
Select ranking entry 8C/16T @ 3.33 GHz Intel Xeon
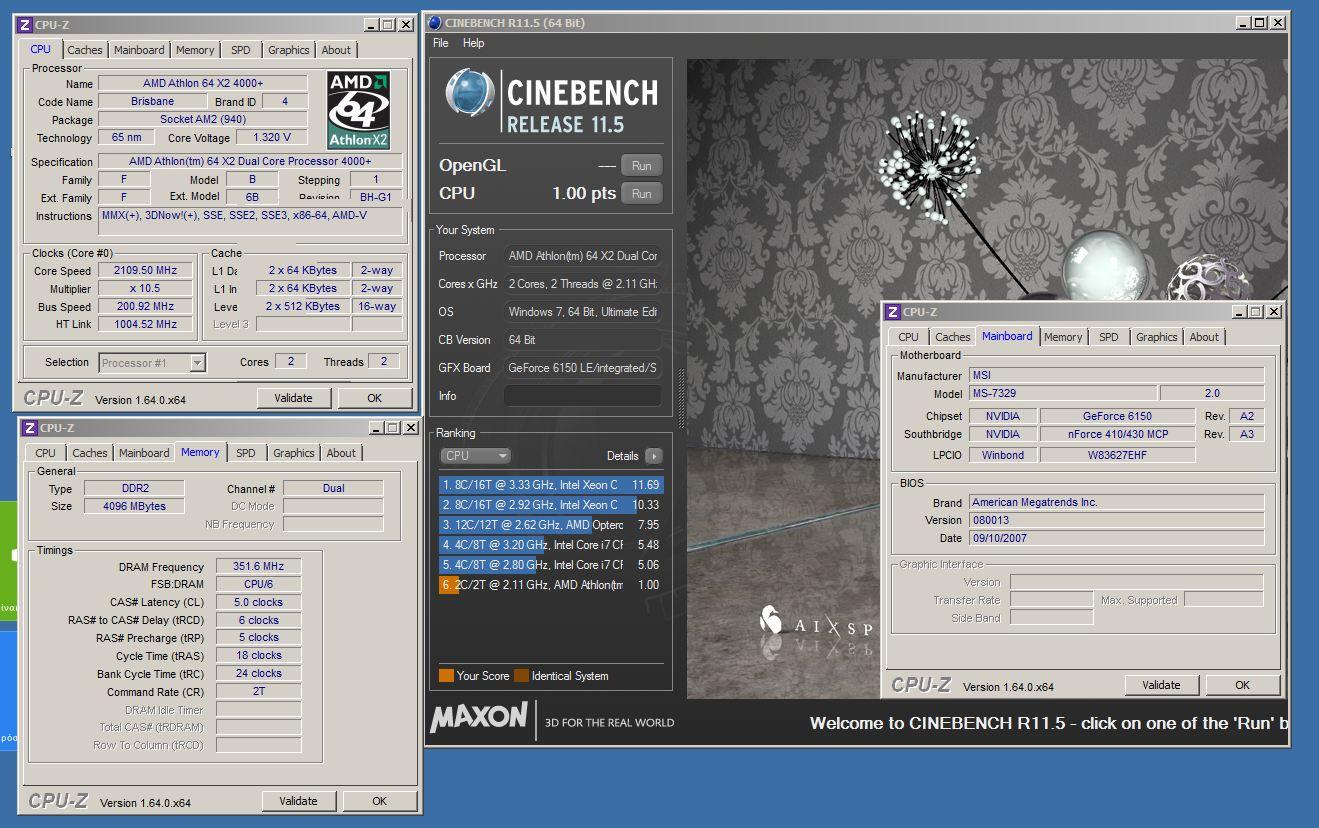point(551,485)
